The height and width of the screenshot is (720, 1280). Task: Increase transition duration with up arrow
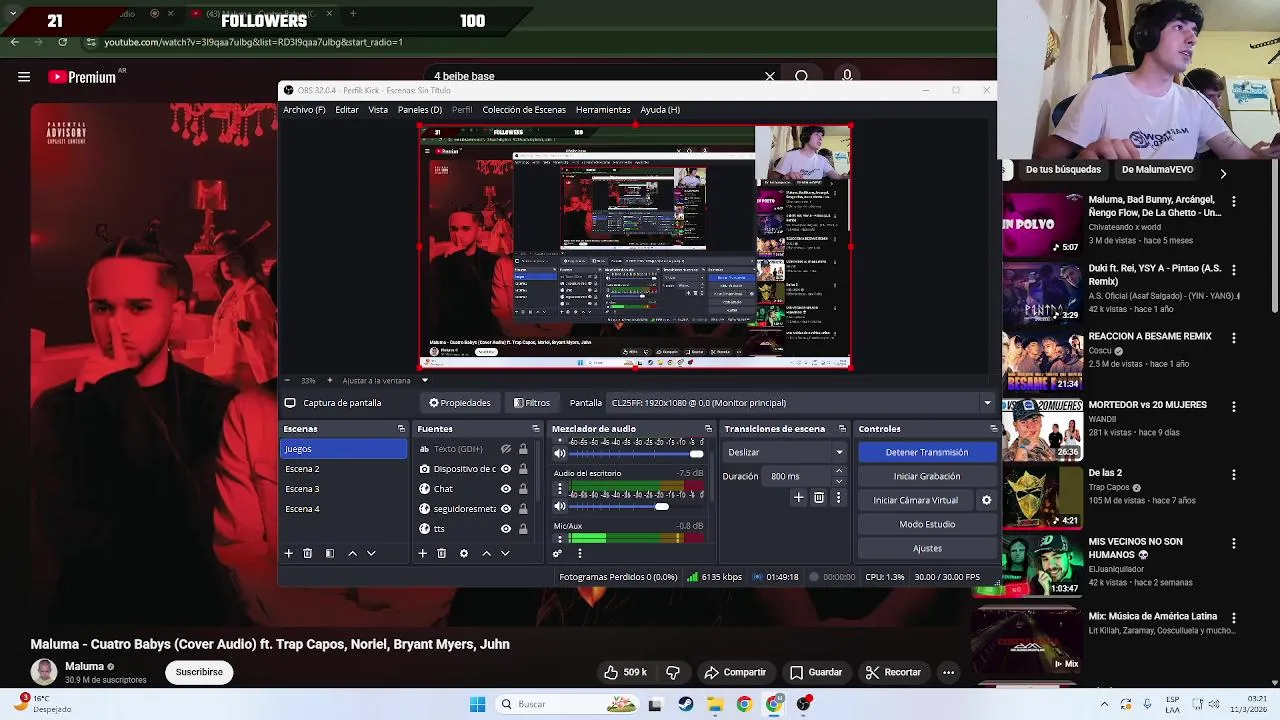(838, 471)
